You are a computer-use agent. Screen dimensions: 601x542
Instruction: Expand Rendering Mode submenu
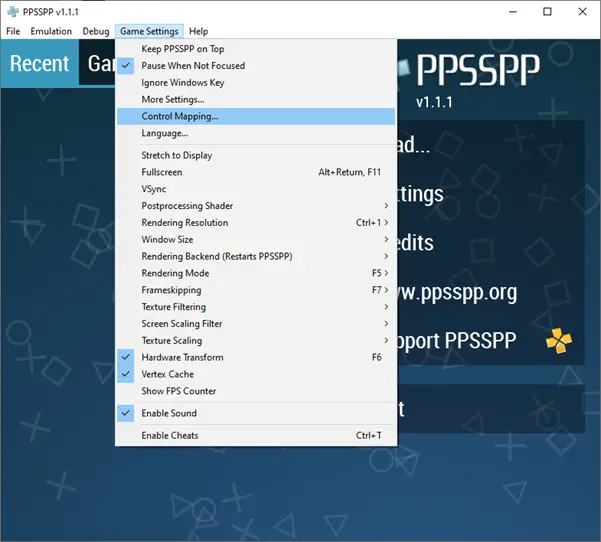point(256,273)
